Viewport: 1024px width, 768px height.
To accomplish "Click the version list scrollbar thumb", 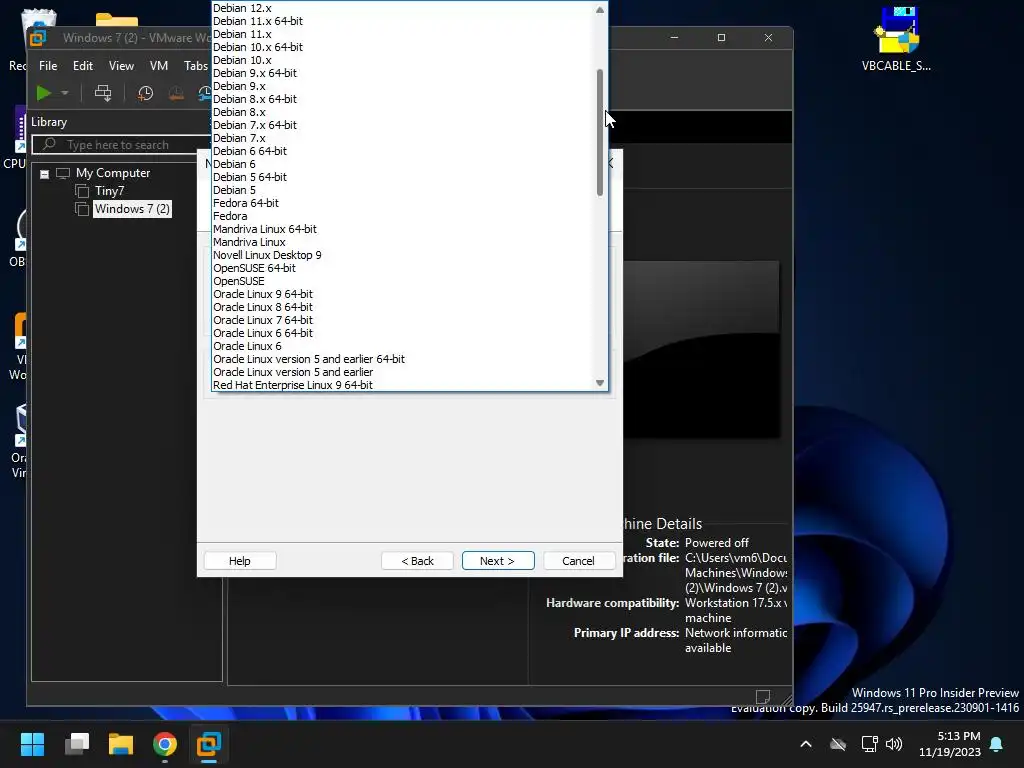I will click(x=600, y=133).
